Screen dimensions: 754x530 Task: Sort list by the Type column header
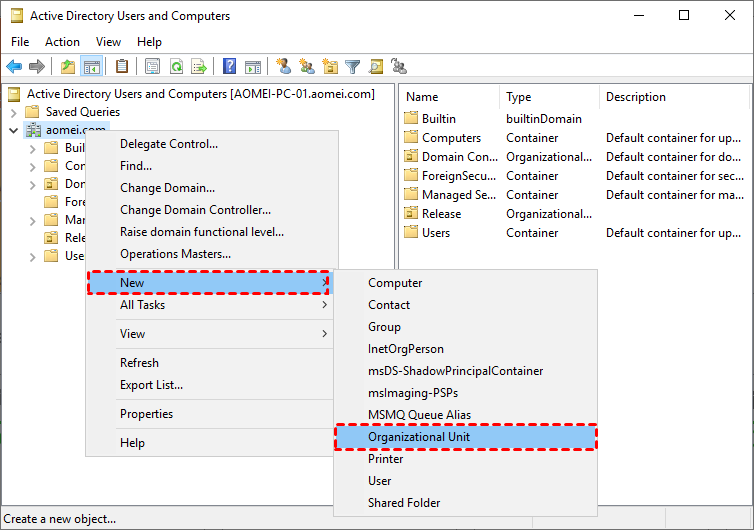click(x=518, y=97)
